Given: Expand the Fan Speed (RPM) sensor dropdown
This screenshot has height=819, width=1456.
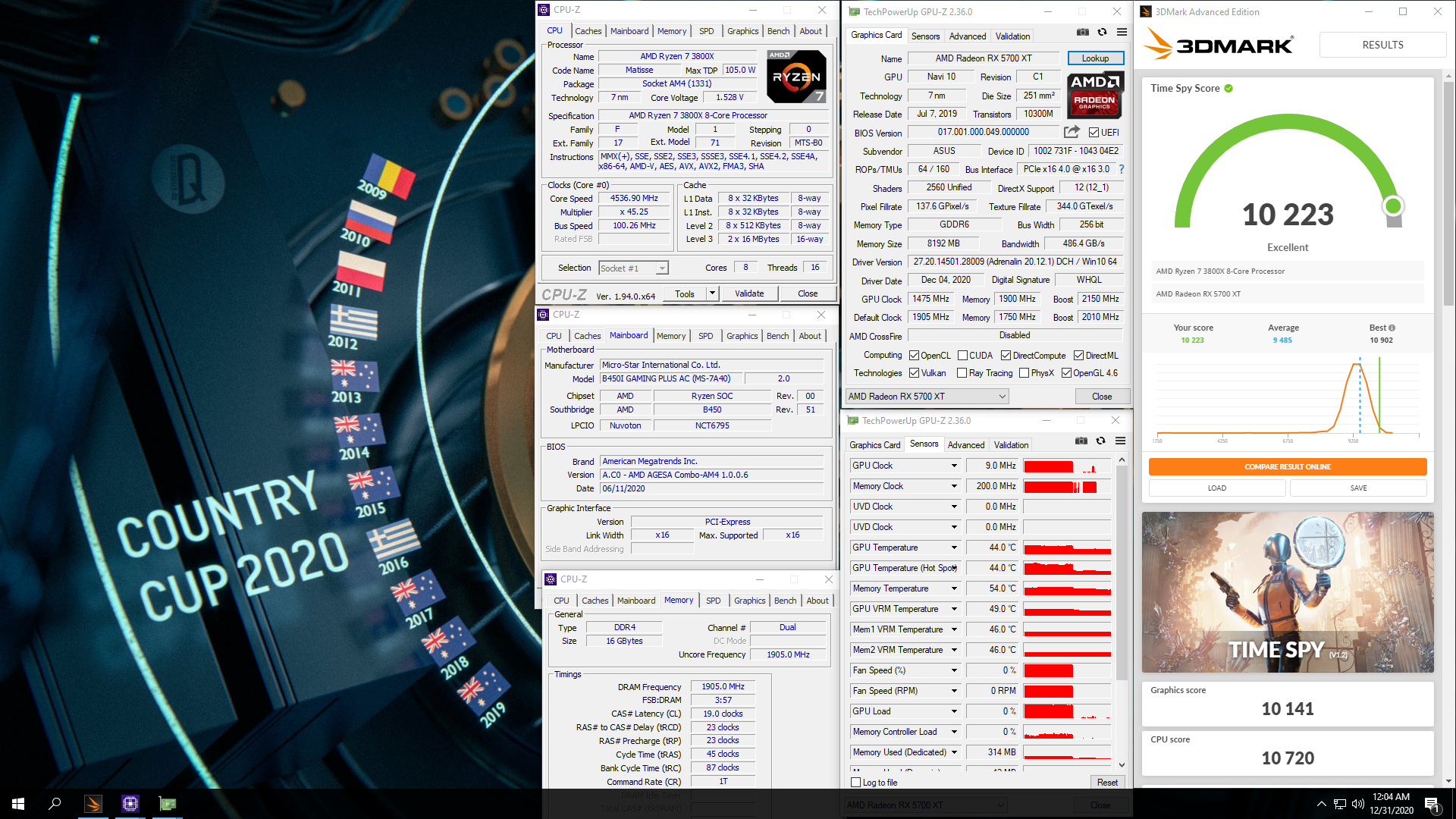Looking at the screenshot, I should pyautogui.click(x=954, y=691).
